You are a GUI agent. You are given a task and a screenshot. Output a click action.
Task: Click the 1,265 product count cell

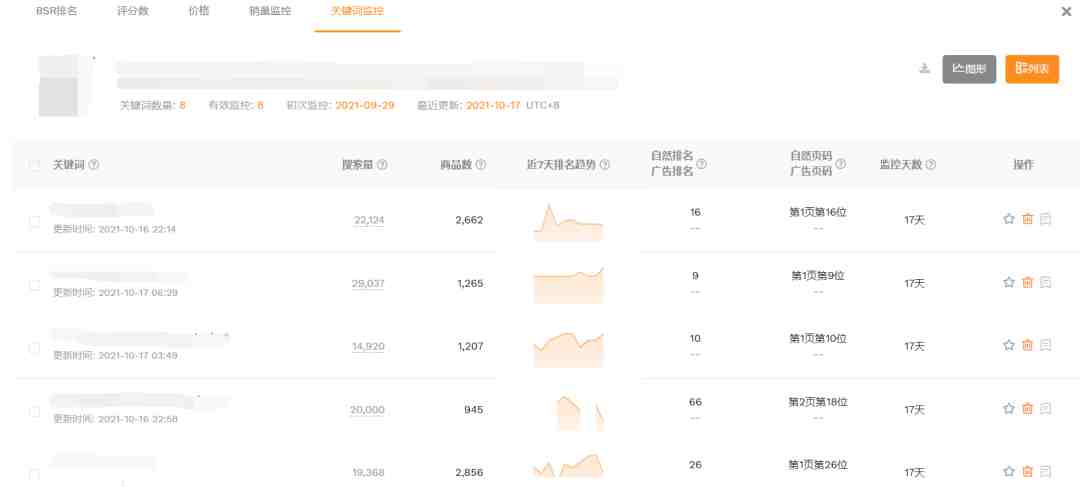tap(470, 283)
